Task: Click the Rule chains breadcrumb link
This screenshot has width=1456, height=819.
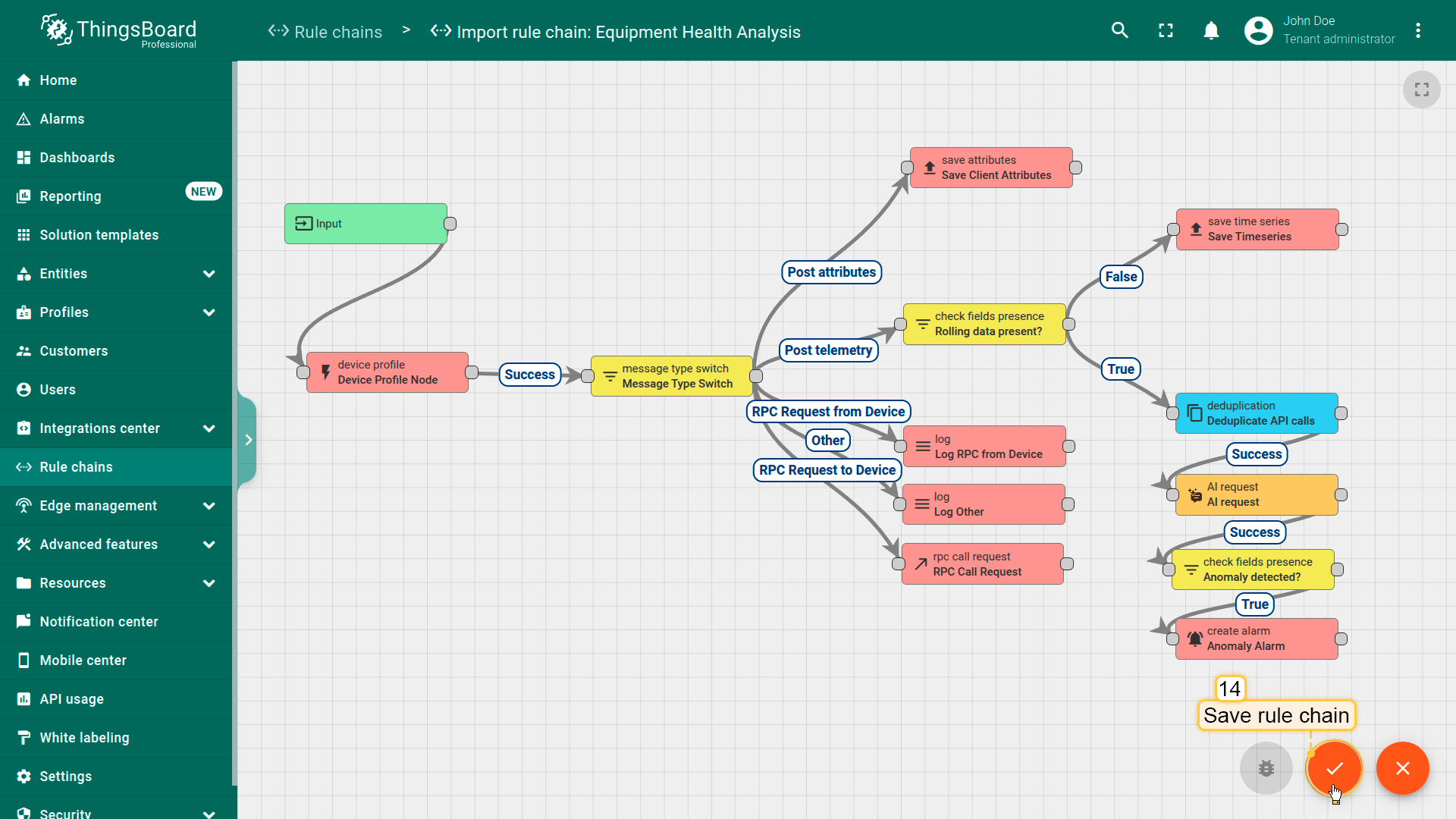Action: [x=325, y=32]
